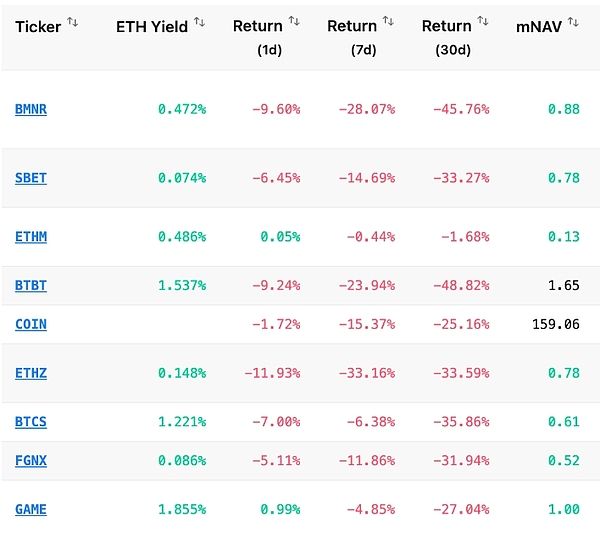Click the ETH Yield column header
This screenshot has height=533, width=600.
(x=152, y=26)
